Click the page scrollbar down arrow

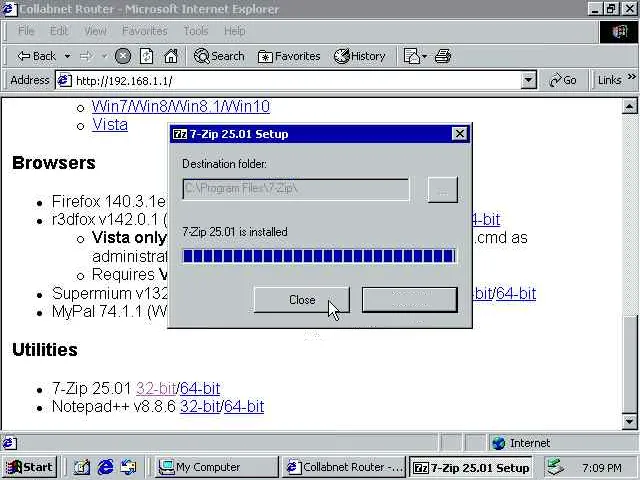629,421
